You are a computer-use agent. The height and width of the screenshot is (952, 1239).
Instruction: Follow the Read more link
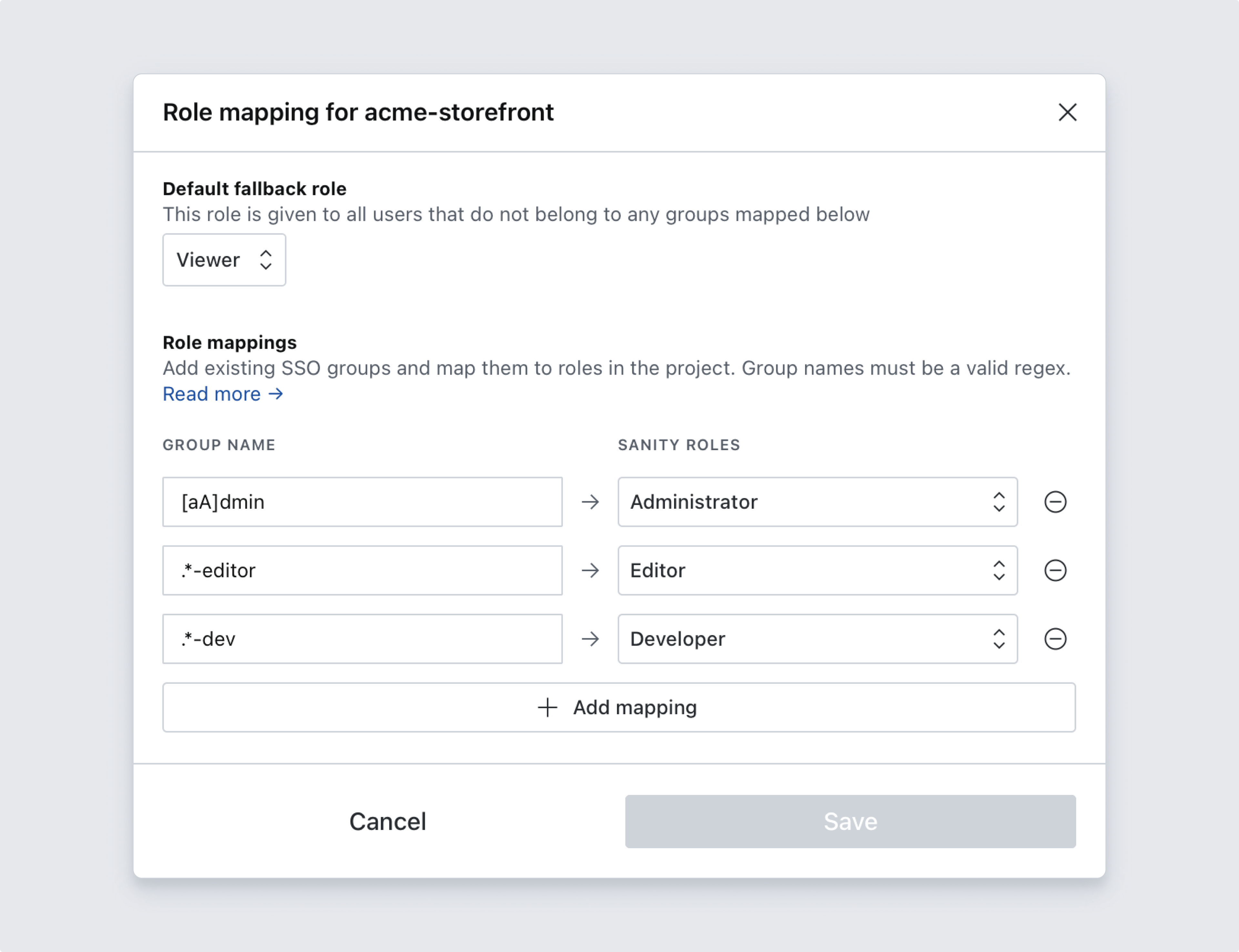click(222, 394)
